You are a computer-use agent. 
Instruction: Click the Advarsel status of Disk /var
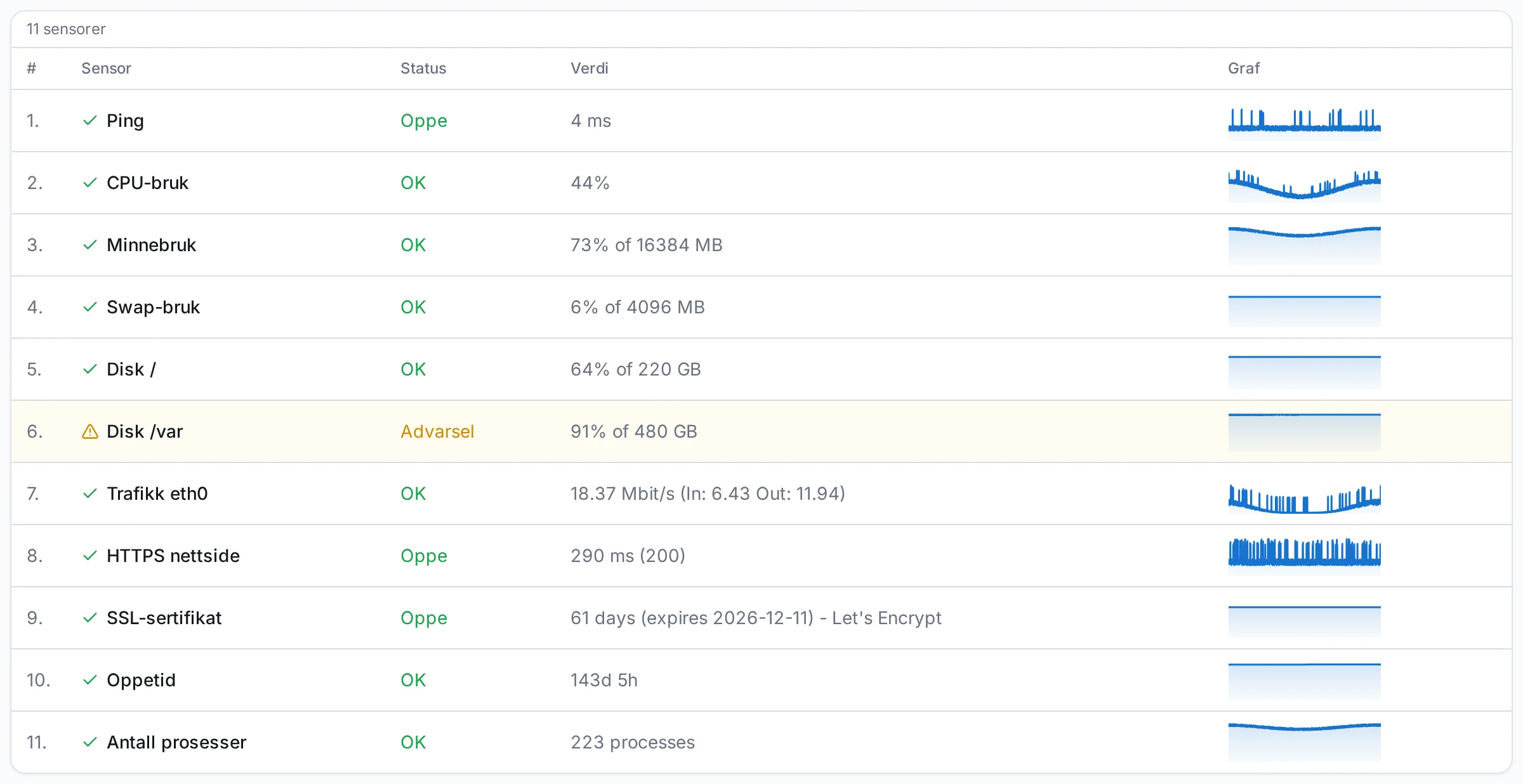(x=437, y=431)
